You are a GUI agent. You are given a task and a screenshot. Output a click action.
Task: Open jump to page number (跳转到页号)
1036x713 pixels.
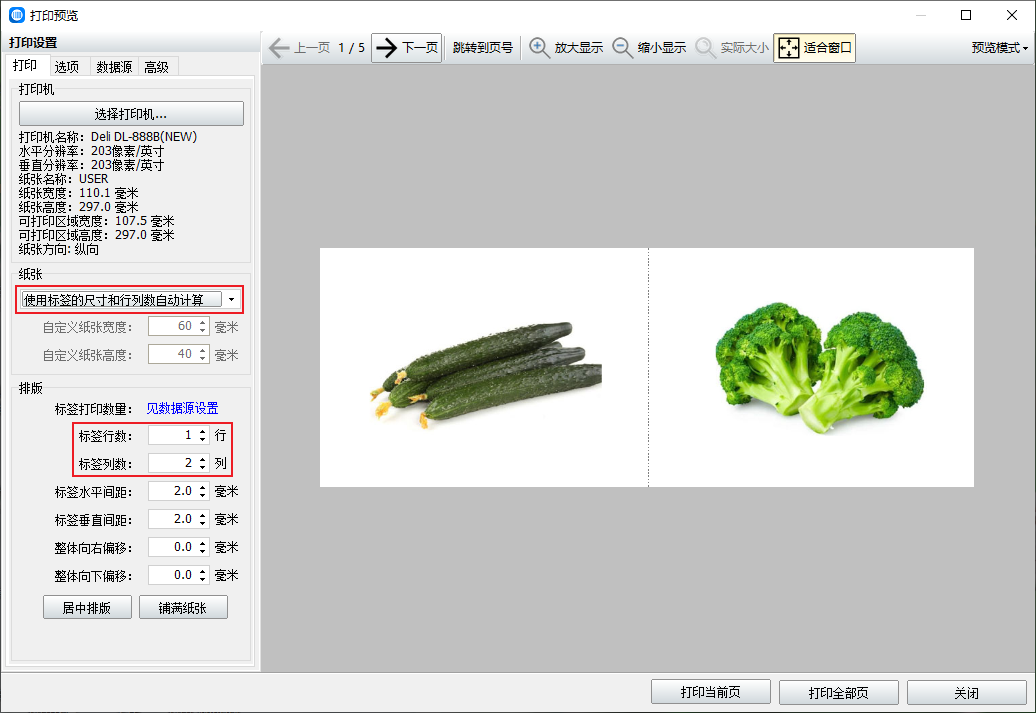(483, 48)
